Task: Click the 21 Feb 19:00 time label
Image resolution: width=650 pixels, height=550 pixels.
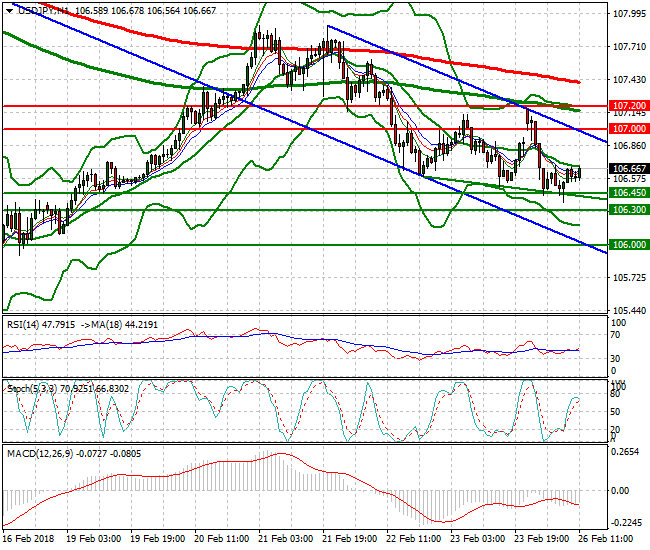Action: [x=349, y=538]
